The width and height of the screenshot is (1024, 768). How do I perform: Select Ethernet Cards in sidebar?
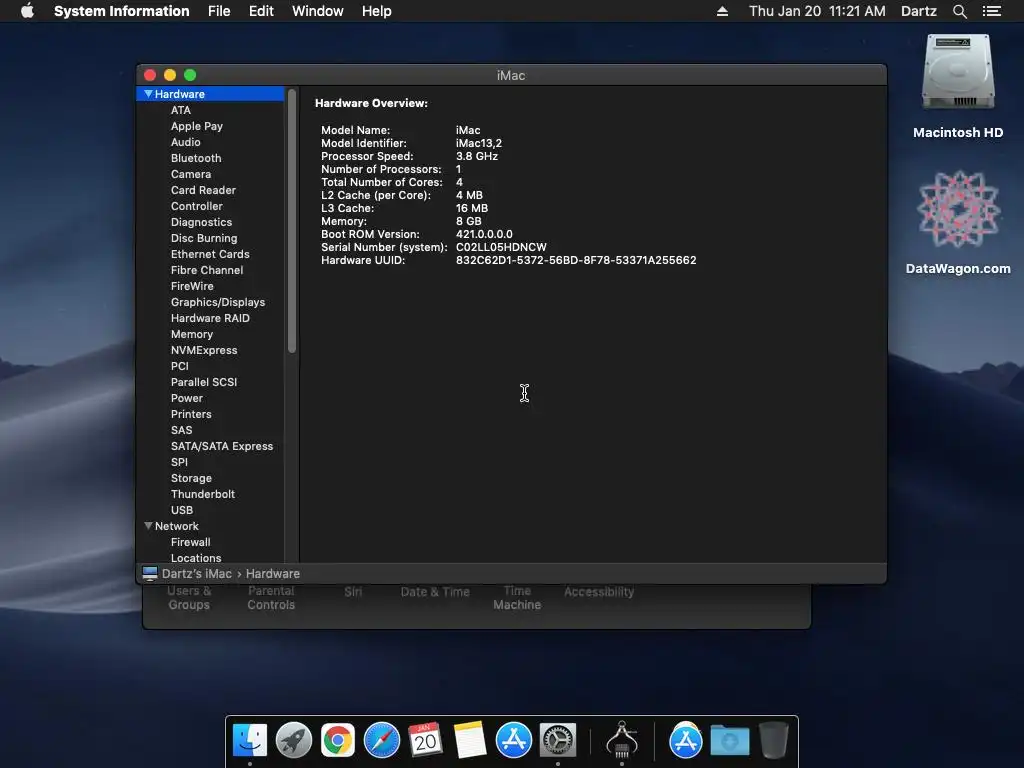click(210, 254)
